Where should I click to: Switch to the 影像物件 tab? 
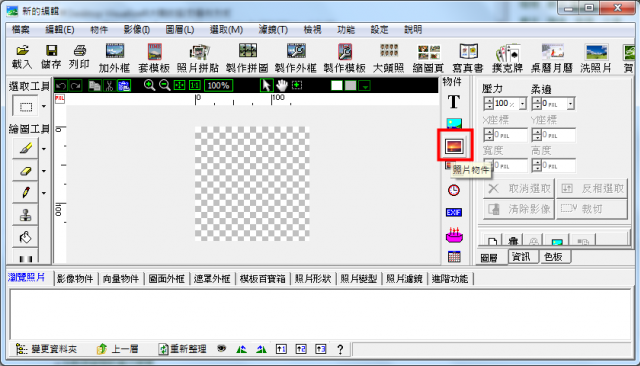(x=75, y=279)
